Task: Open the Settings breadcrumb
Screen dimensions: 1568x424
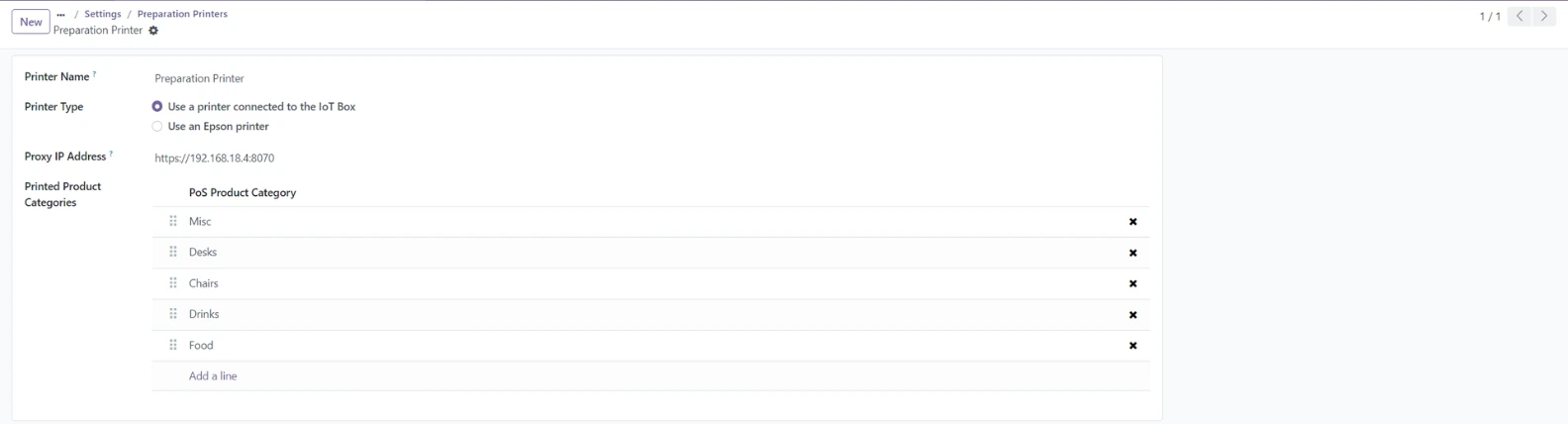Action: (x=102, y=14)
